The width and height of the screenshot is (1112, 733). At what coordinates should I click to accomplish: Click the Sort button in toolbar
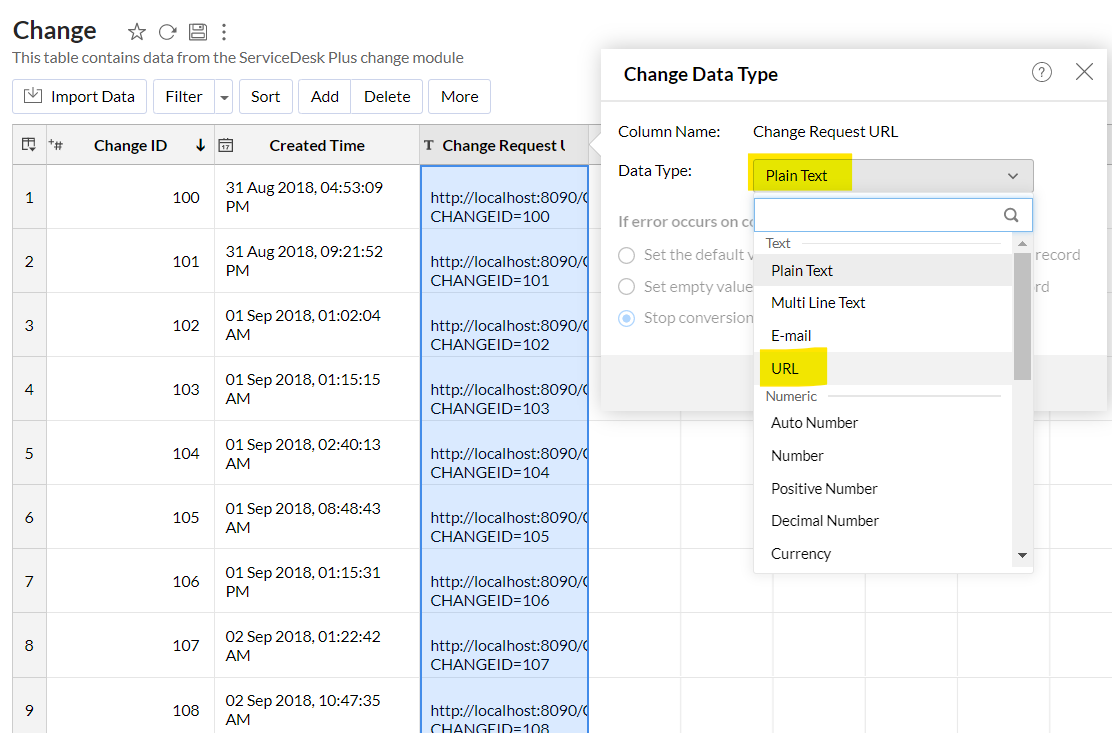click(x=265, y=97)
